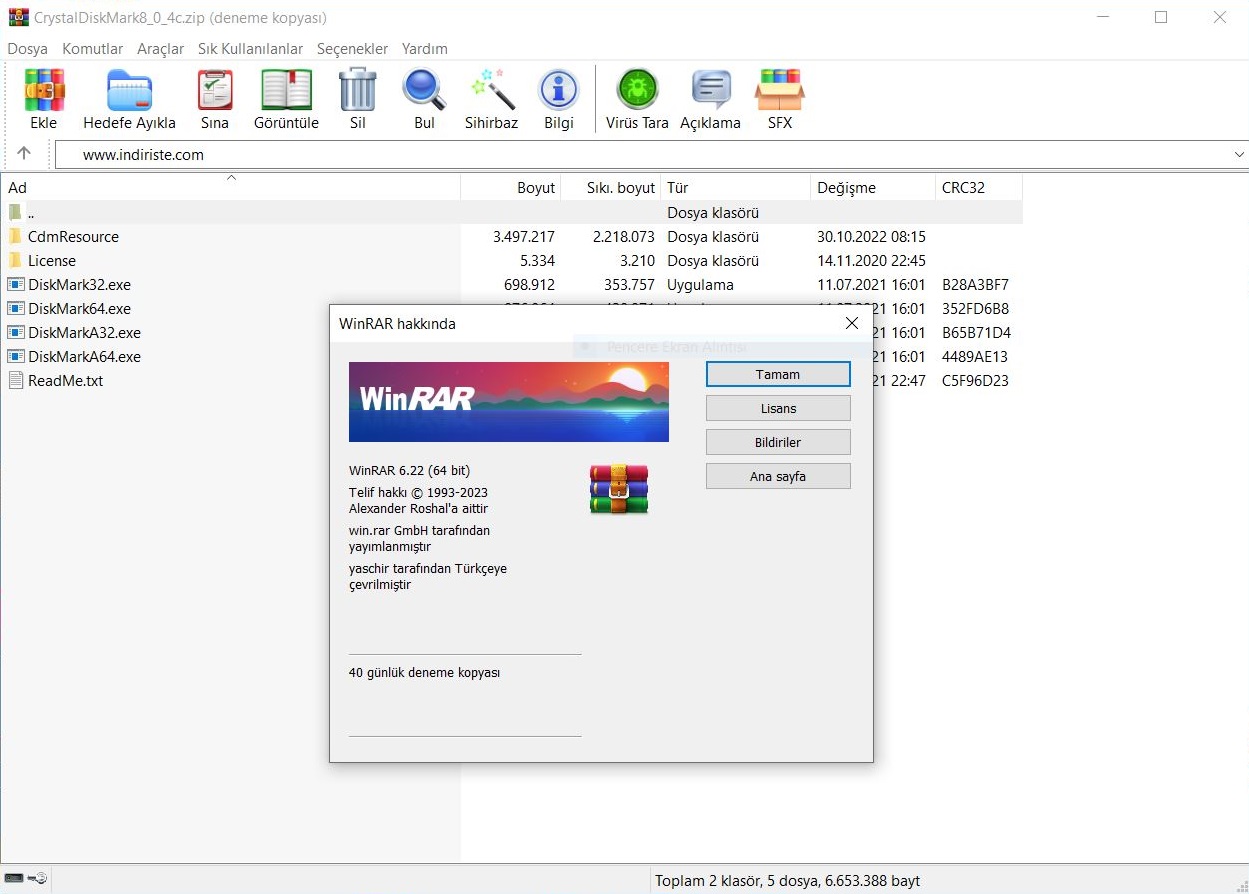Click the Ana sayfa button
Image resolution: width=1249 pixels, height=894 pixels.
tap(778, 476)
